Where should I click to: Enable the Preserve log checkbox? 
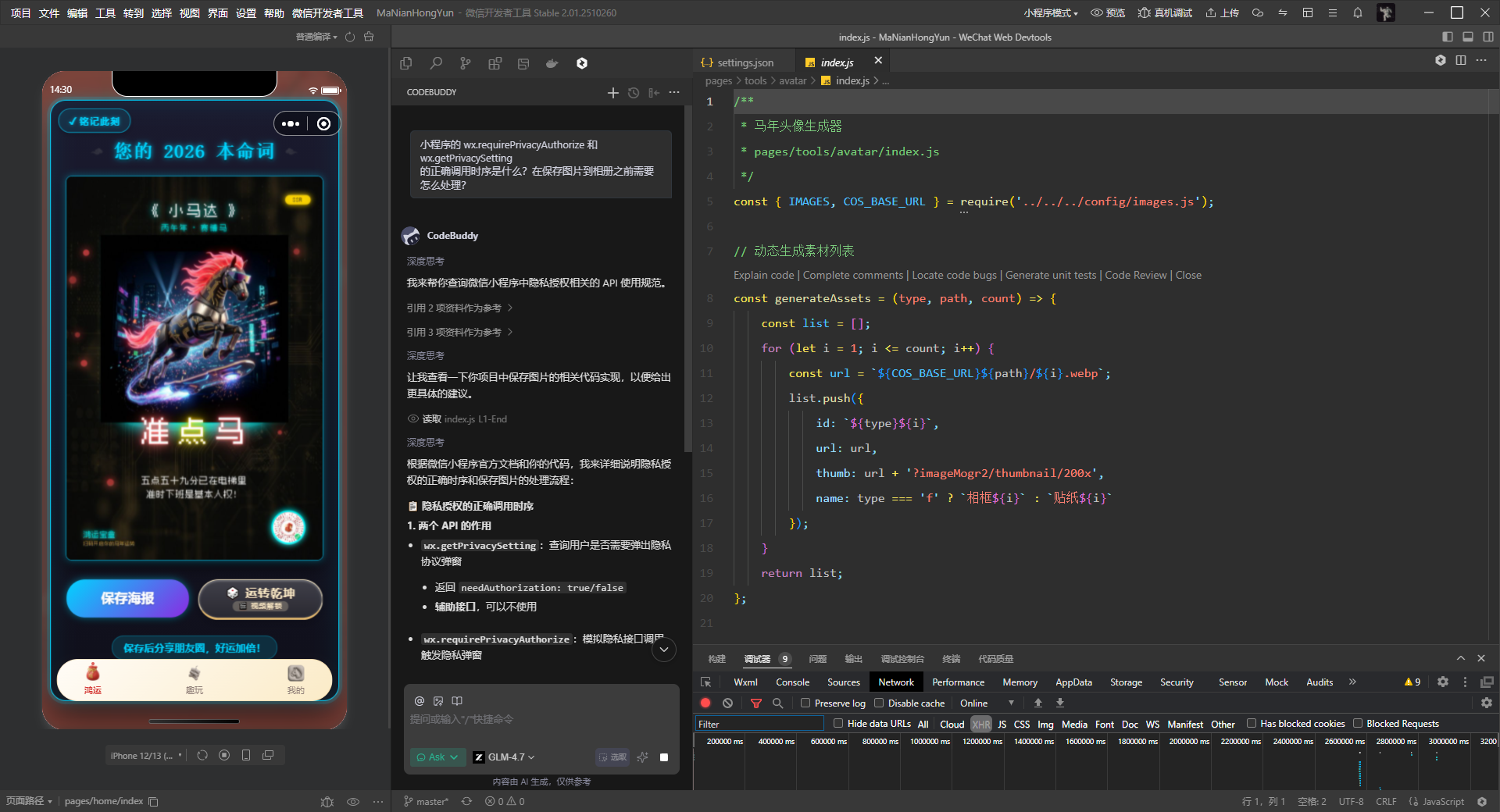[x=805, y=703]
